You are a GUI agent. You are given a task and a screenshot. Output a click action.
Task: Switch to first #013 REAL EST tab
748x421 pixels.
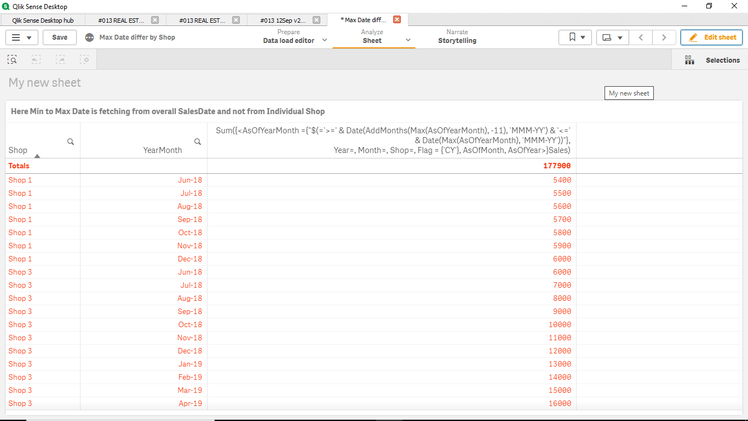click(x=121, y=20)
